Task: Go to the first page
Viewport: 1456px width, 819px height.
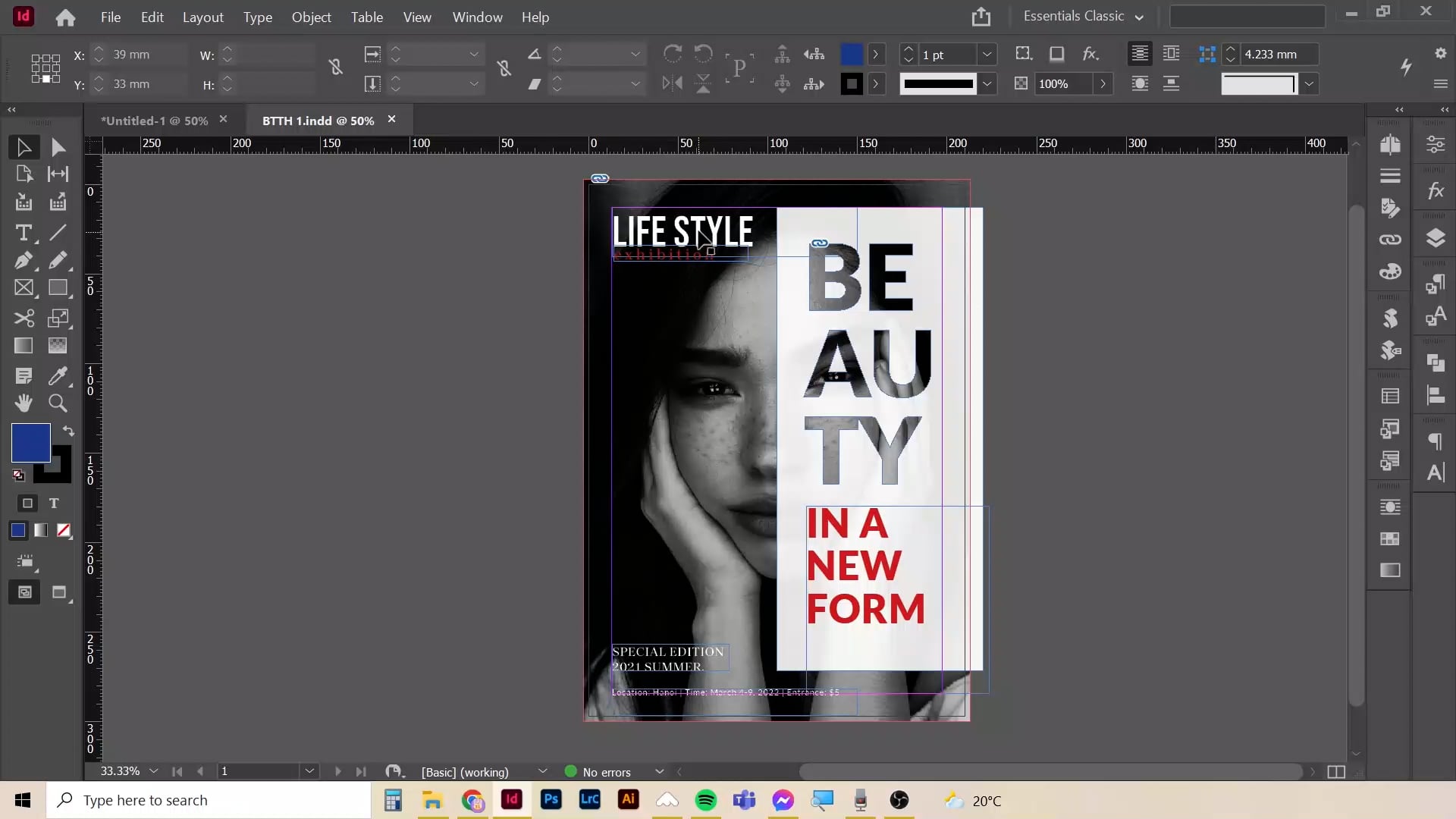Action: pos(177,771)
